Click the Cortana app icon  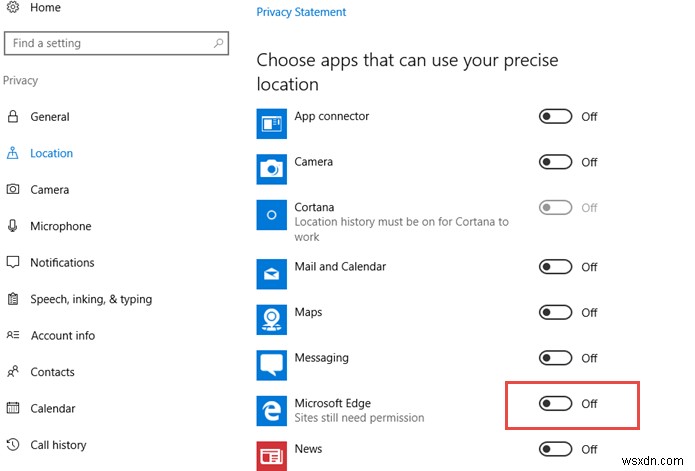coord(271,215)
